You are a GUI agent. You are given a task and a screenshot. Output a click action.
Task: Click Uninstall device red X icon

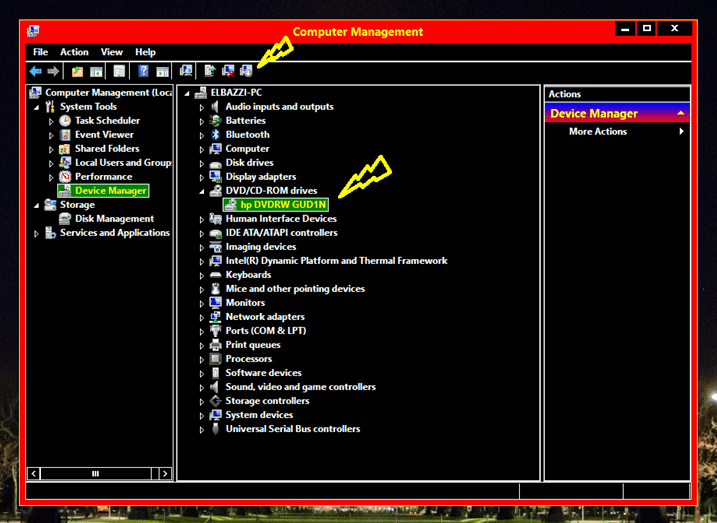[x=228, y=71]
